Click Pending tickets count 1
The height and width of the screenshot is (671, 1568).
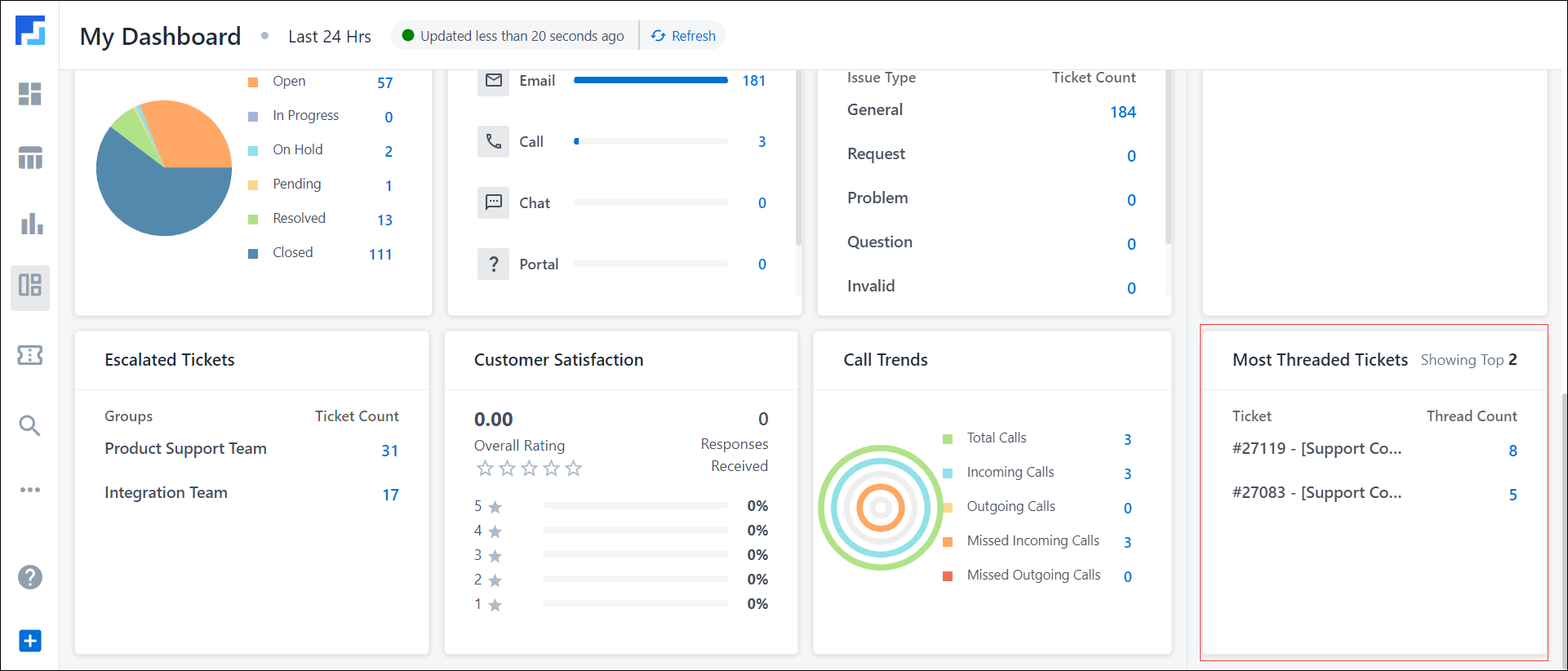pyautogui.click(x=389, y=185)
